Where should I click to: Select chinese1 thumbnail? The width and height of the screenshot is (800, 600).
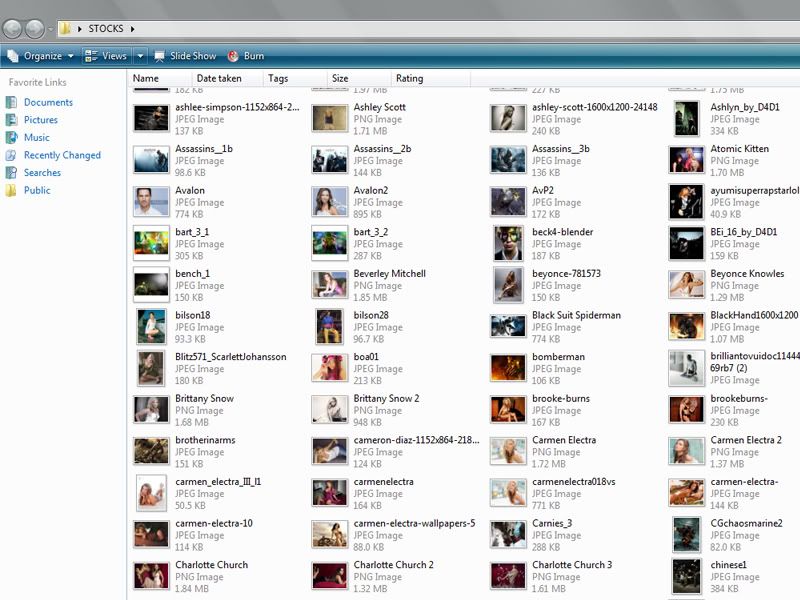(x=687, y=577)
